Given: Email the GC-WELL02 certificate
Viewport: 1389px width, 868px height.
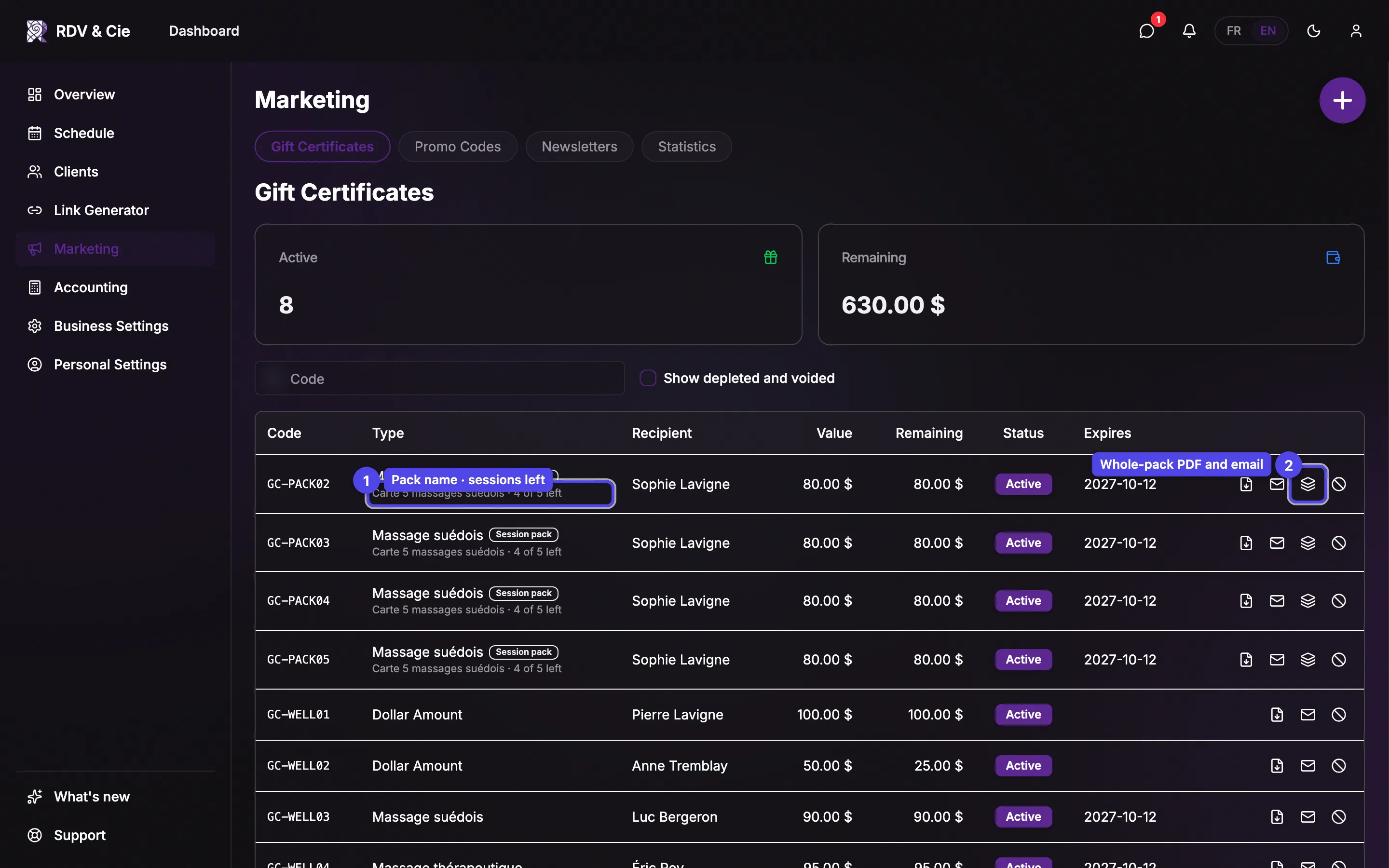Looking at the screenshot, I should [1308, 765].
